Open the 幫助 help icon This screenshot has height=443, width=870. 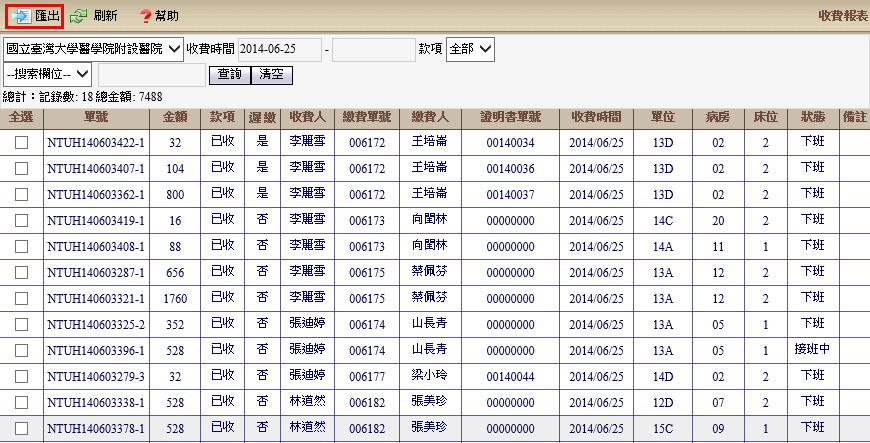click(145, 16)
